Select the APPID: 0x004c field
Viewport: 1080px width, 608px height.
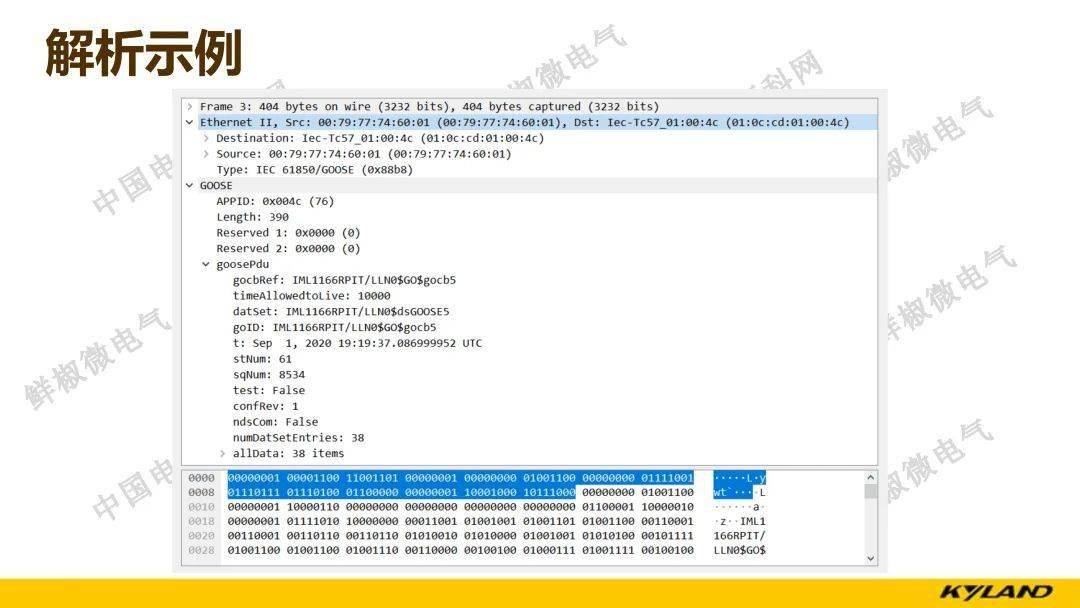[x=270, y=201]
